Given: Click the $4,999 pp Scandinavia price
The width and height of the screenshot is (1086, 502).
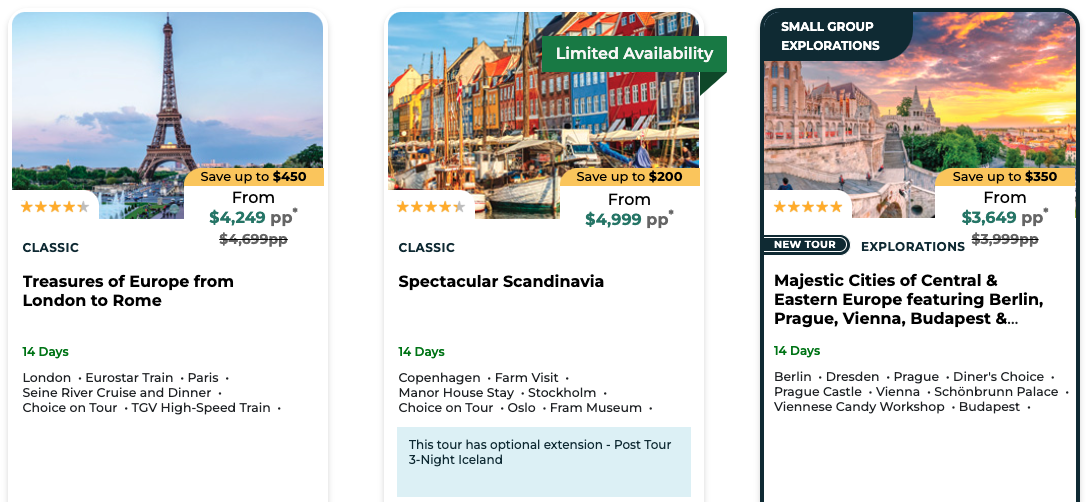Looking at the screenshot, I should tap(627, 219).
